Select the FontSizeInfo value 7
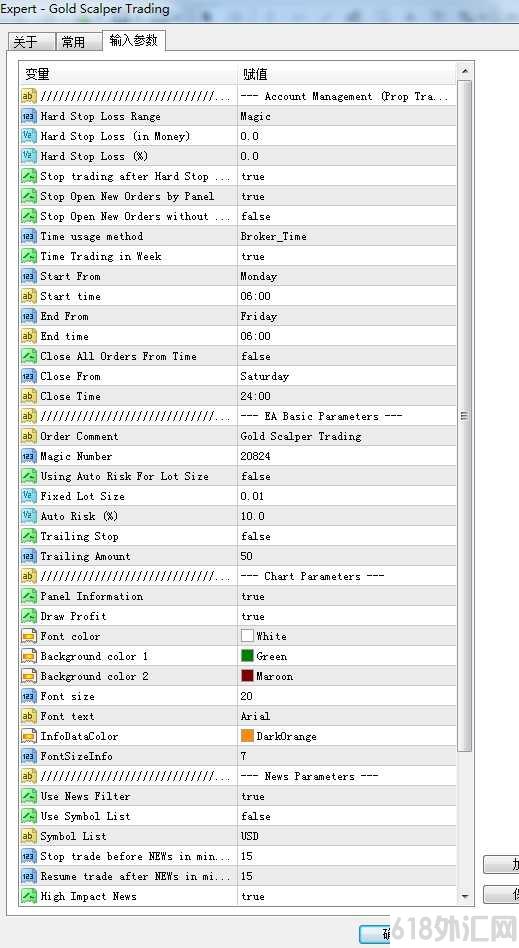 pyautogui.click(x=347, y=756)
